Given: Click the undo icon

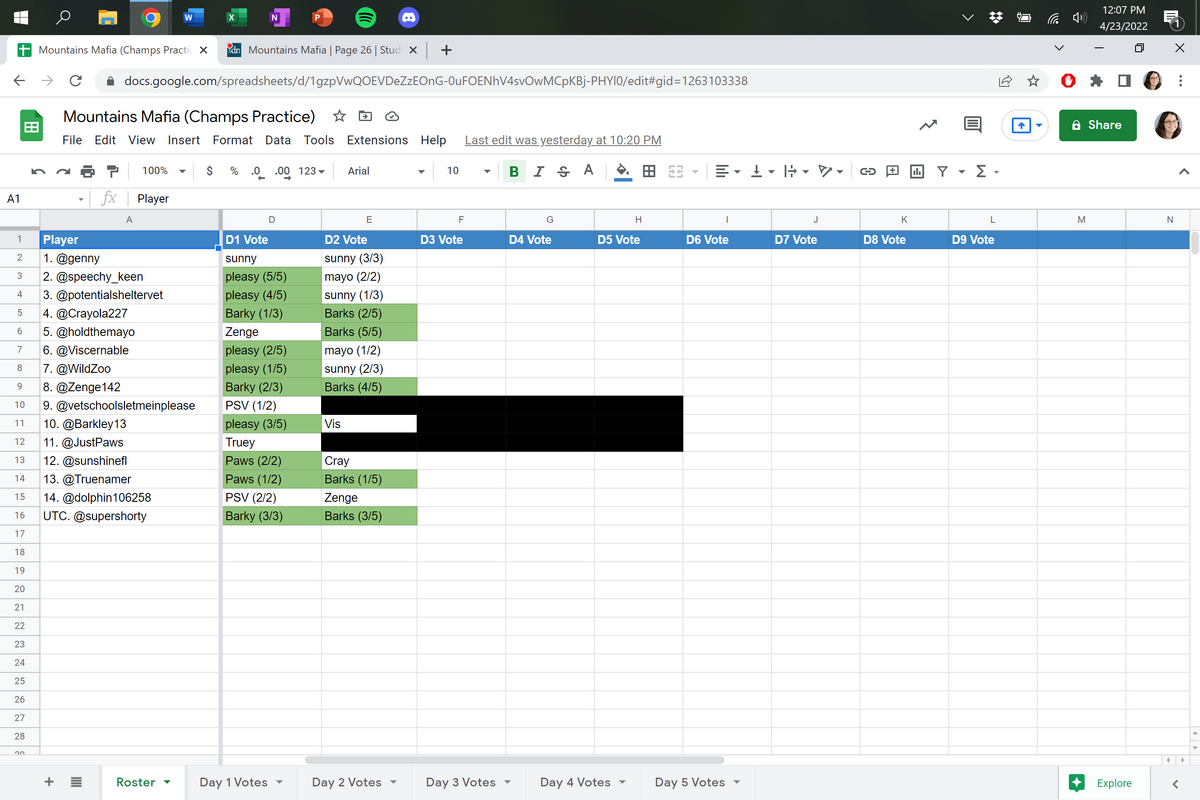Looking at the screenshot, I should 38,171.
